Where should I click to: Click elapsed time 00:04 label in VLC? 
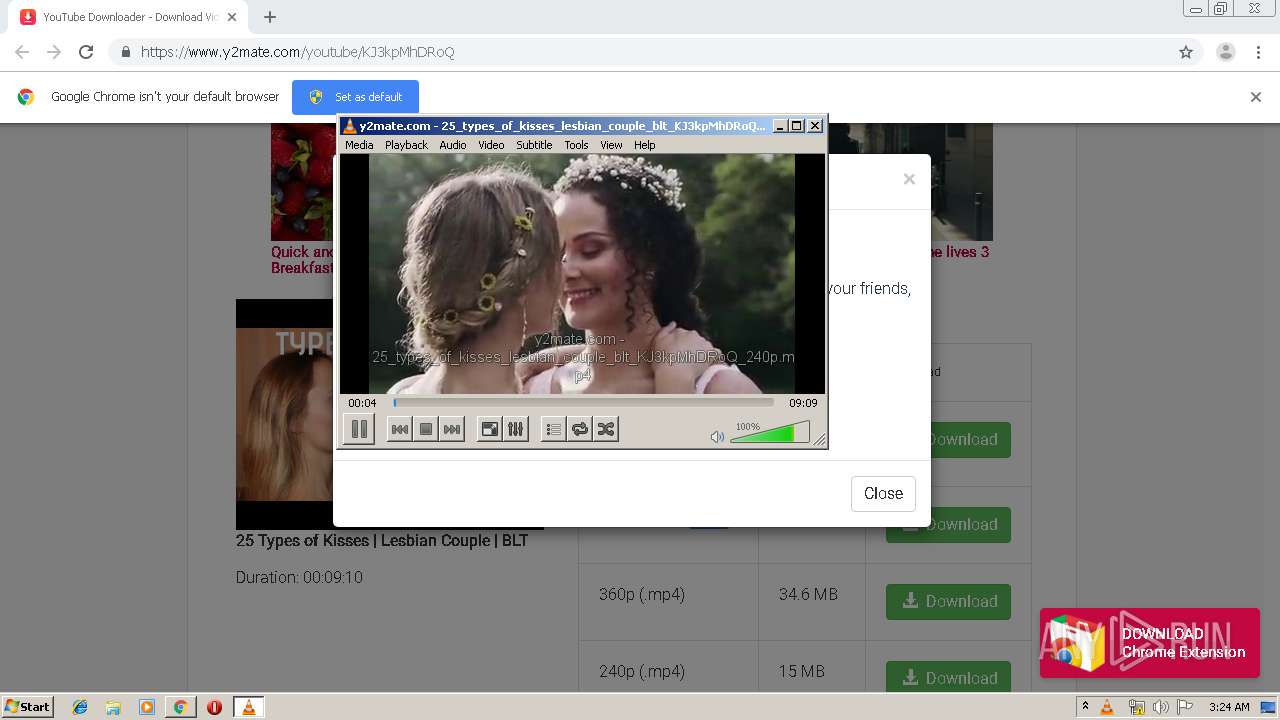362,403
